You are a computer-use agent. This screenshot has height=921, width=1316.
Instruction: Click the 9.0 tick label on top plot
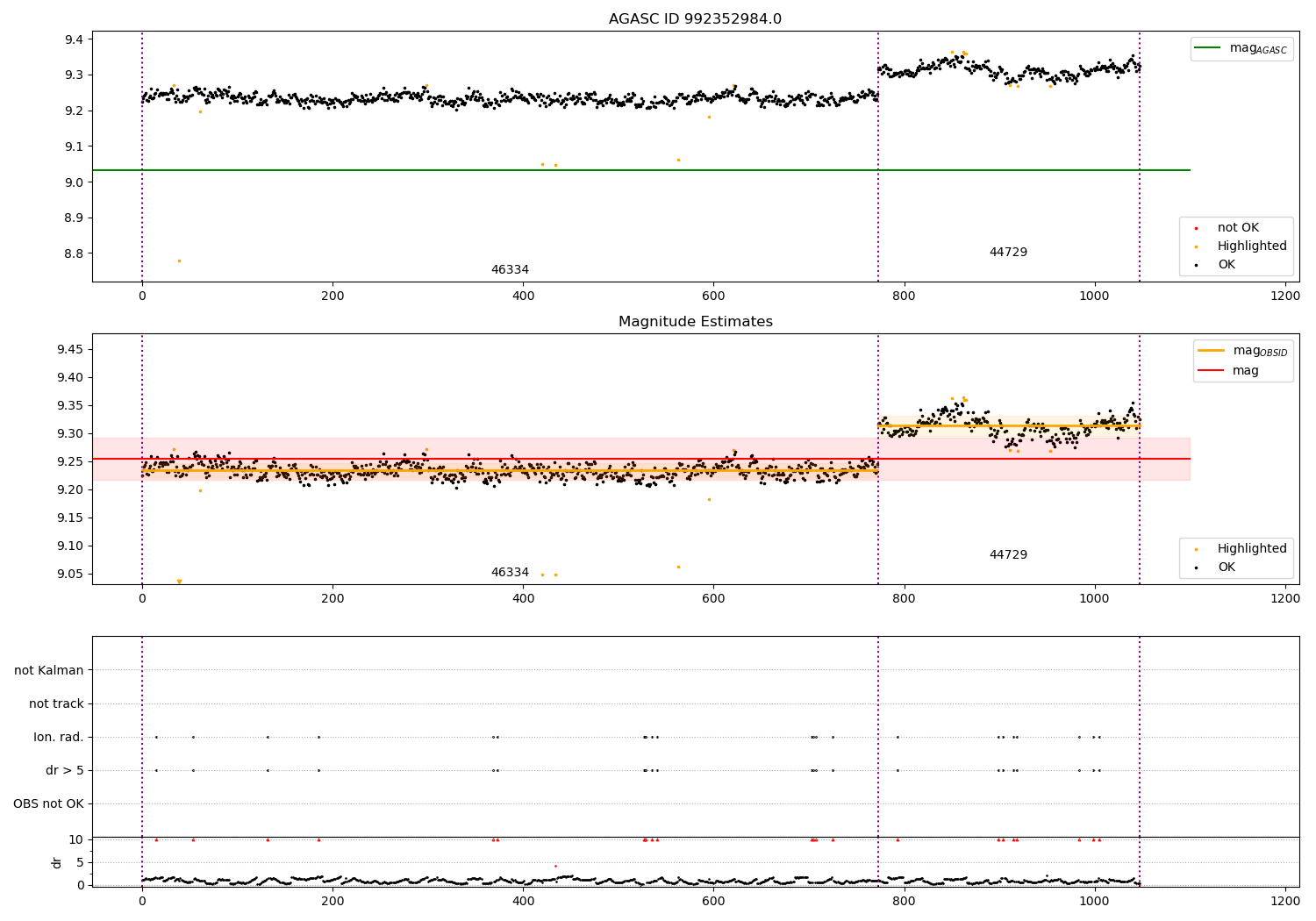(x=74, y=182)
